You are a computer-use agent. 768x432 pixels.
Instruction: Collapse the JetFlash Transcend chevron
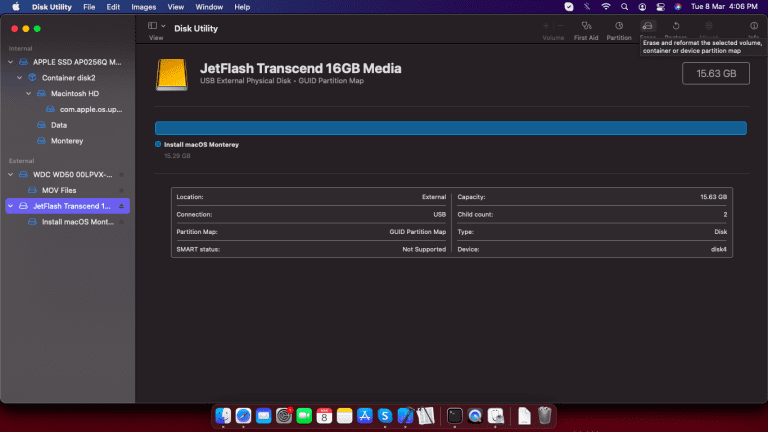coord(11,206)
